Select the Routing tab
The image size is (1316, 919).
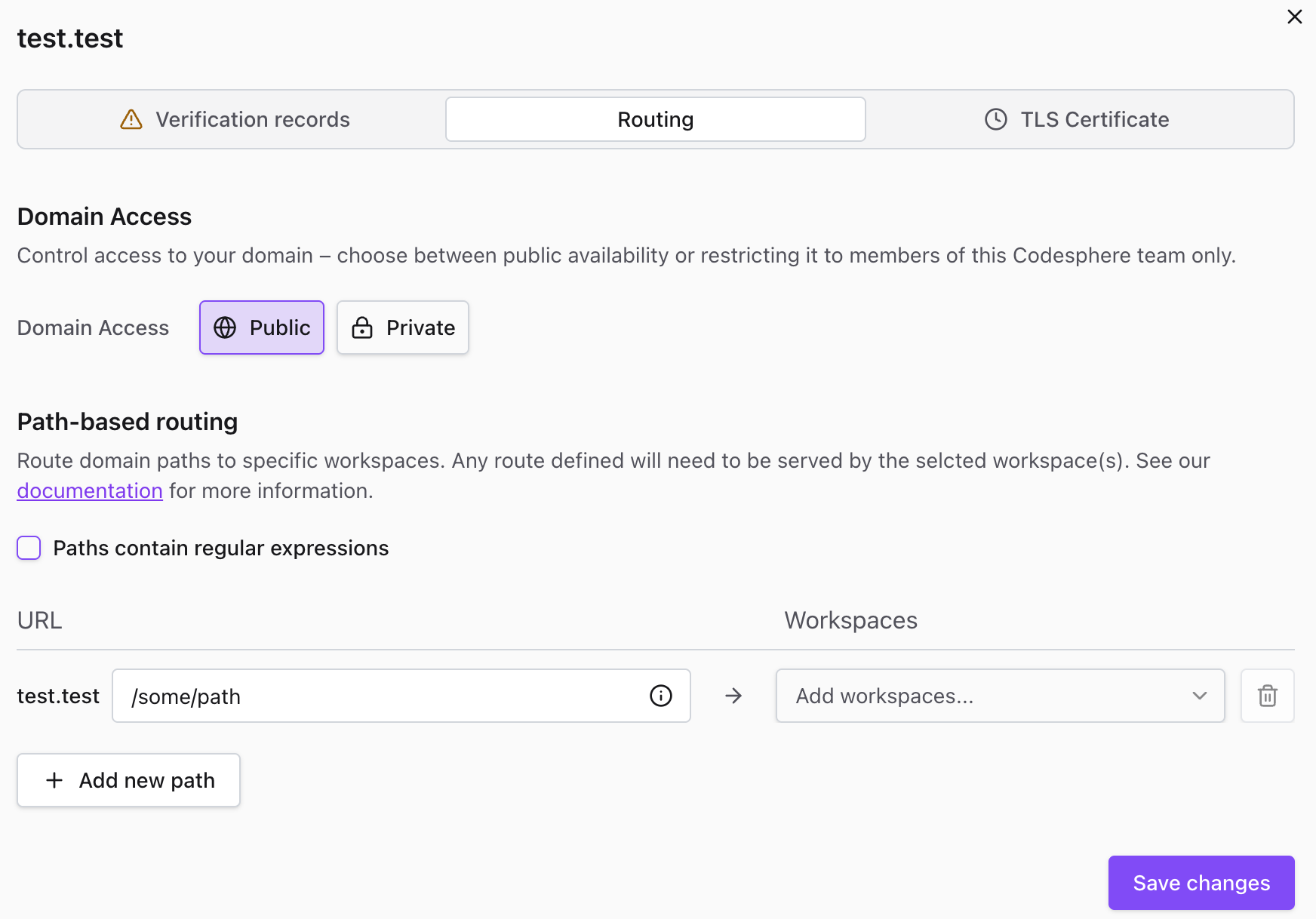655,118
